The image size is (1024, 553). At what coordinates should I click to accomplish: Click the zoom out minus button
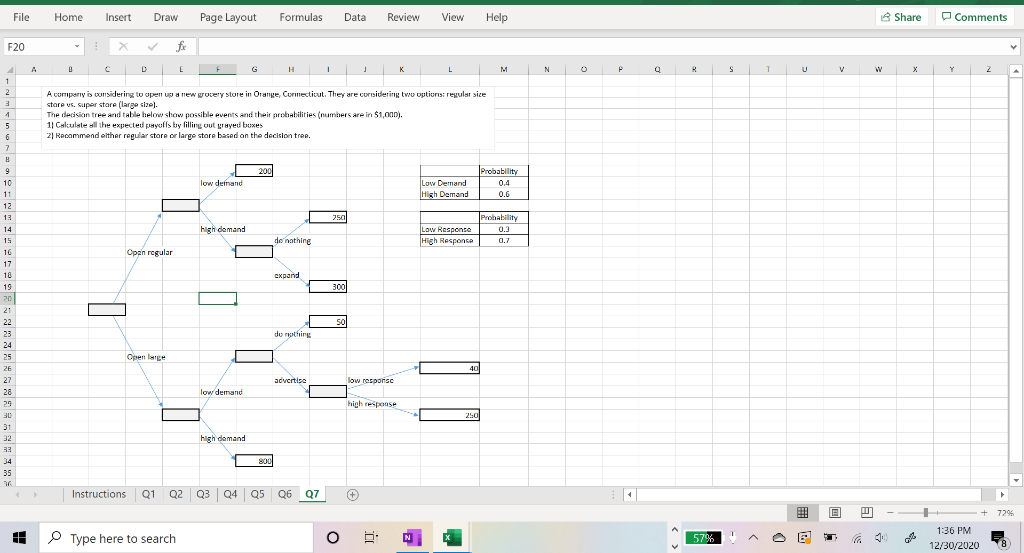coord(891,513)
